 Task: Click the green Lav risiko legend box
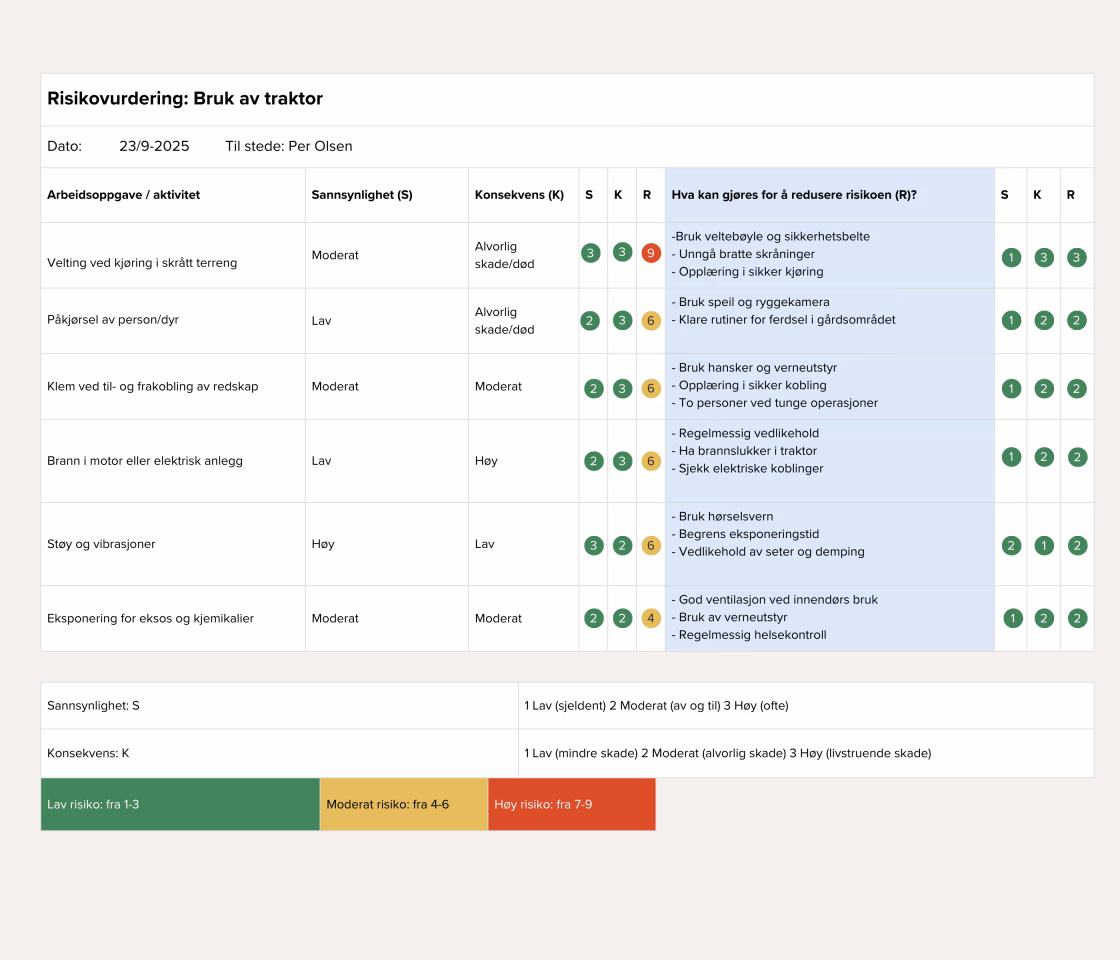180,804
